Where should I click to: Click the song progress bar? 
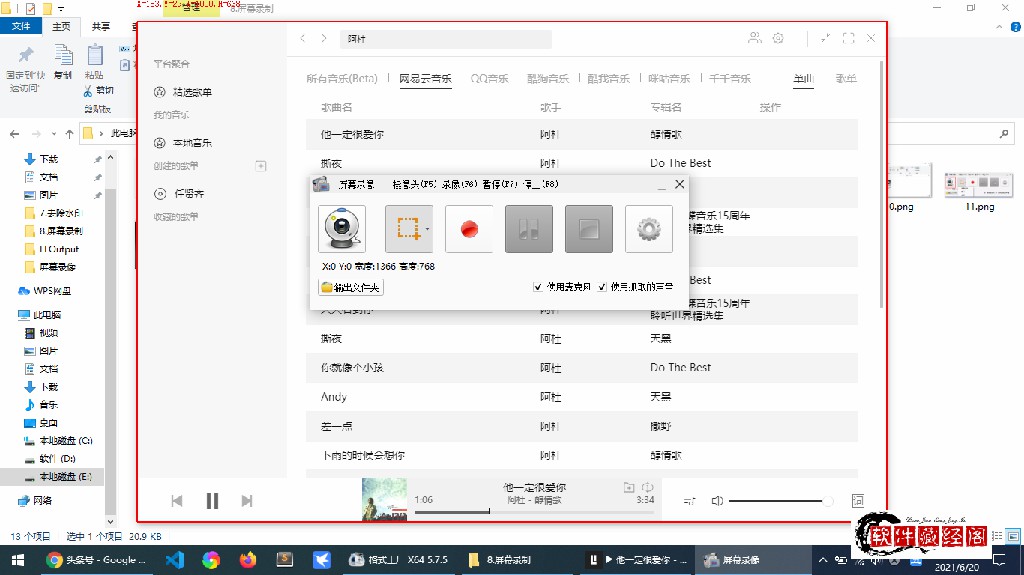[534, 512]
